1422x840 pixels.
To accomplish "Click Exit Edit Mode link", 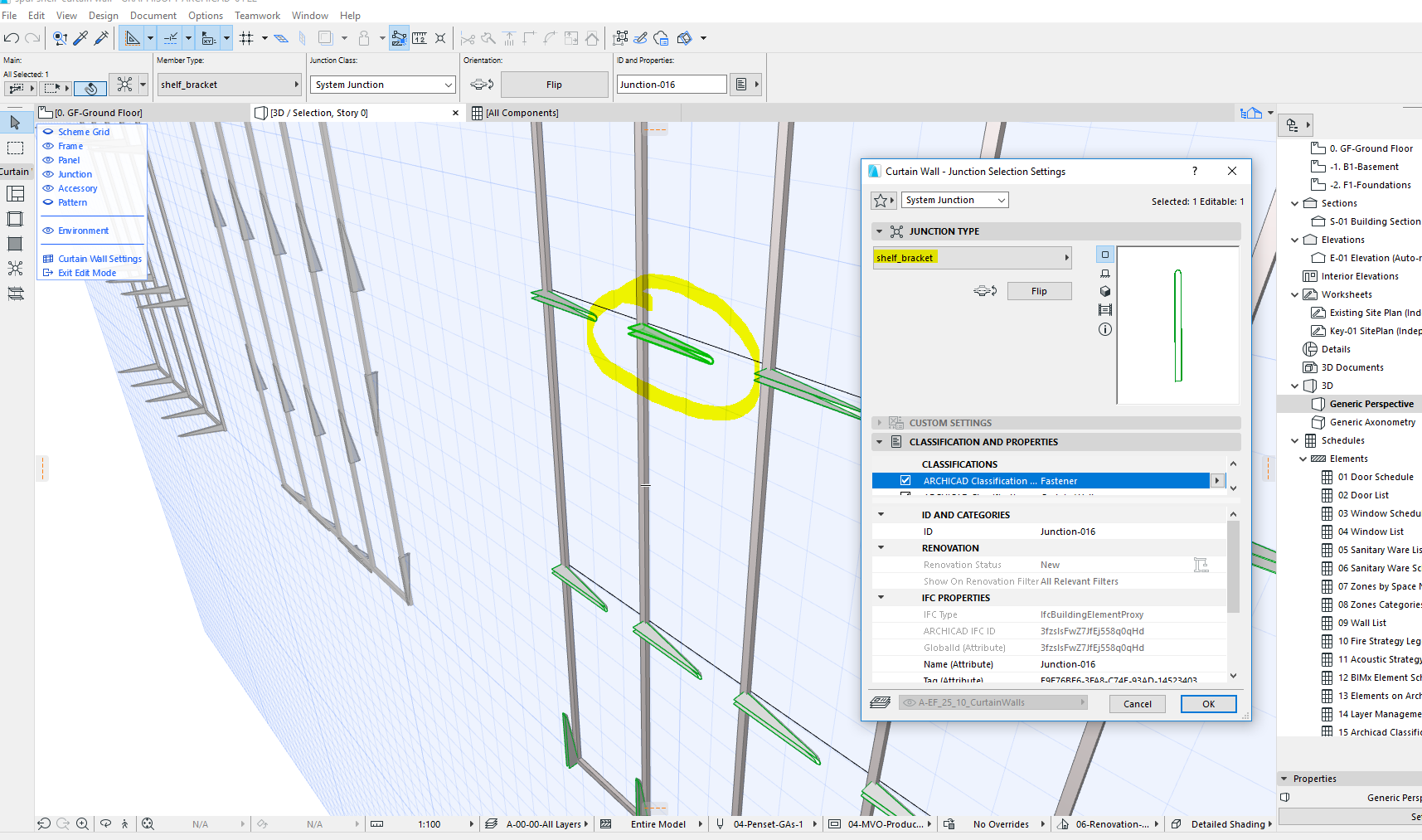I will pyautogui.click(x=86, y=273).
